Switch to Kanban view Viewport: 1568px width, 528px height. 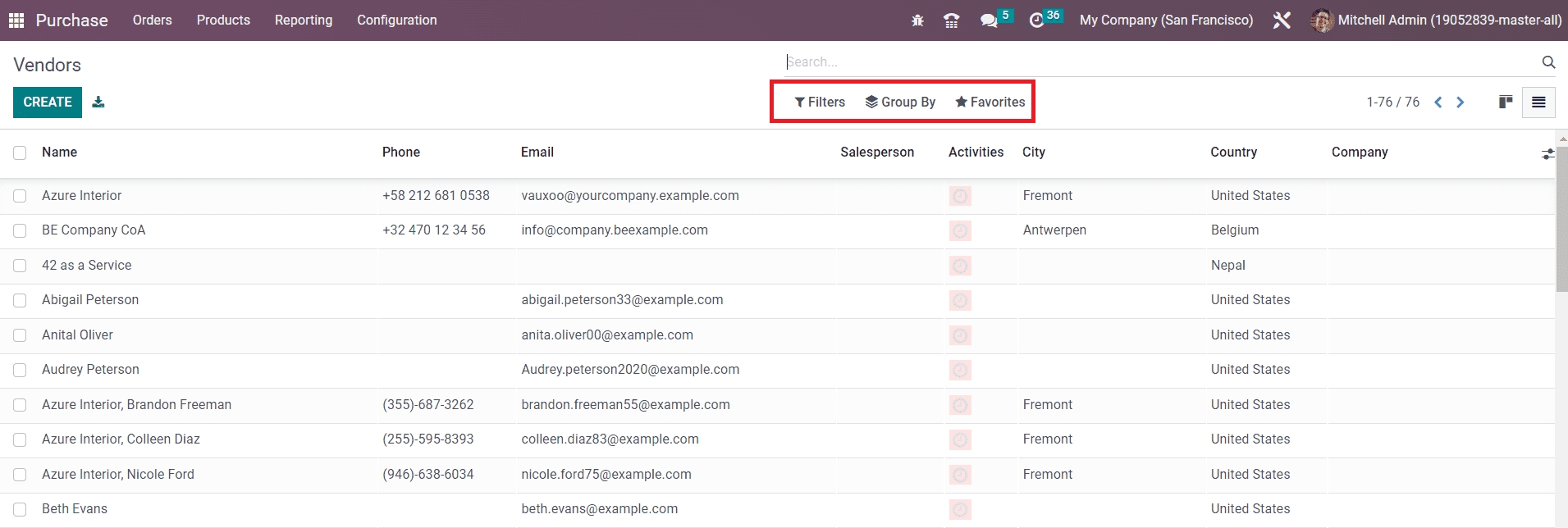pyautogui.click(x=1506, y=102)
